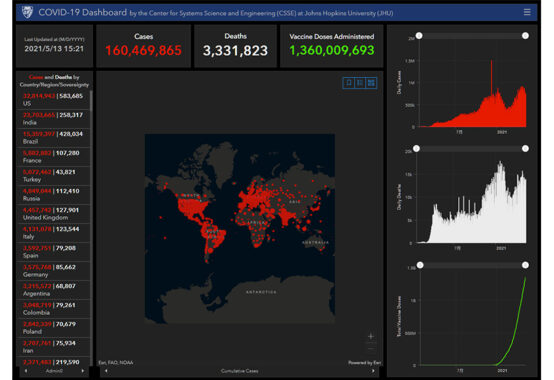Click Daily Deaths chart left range handle

pyautogui.click(x=417, y=149)
